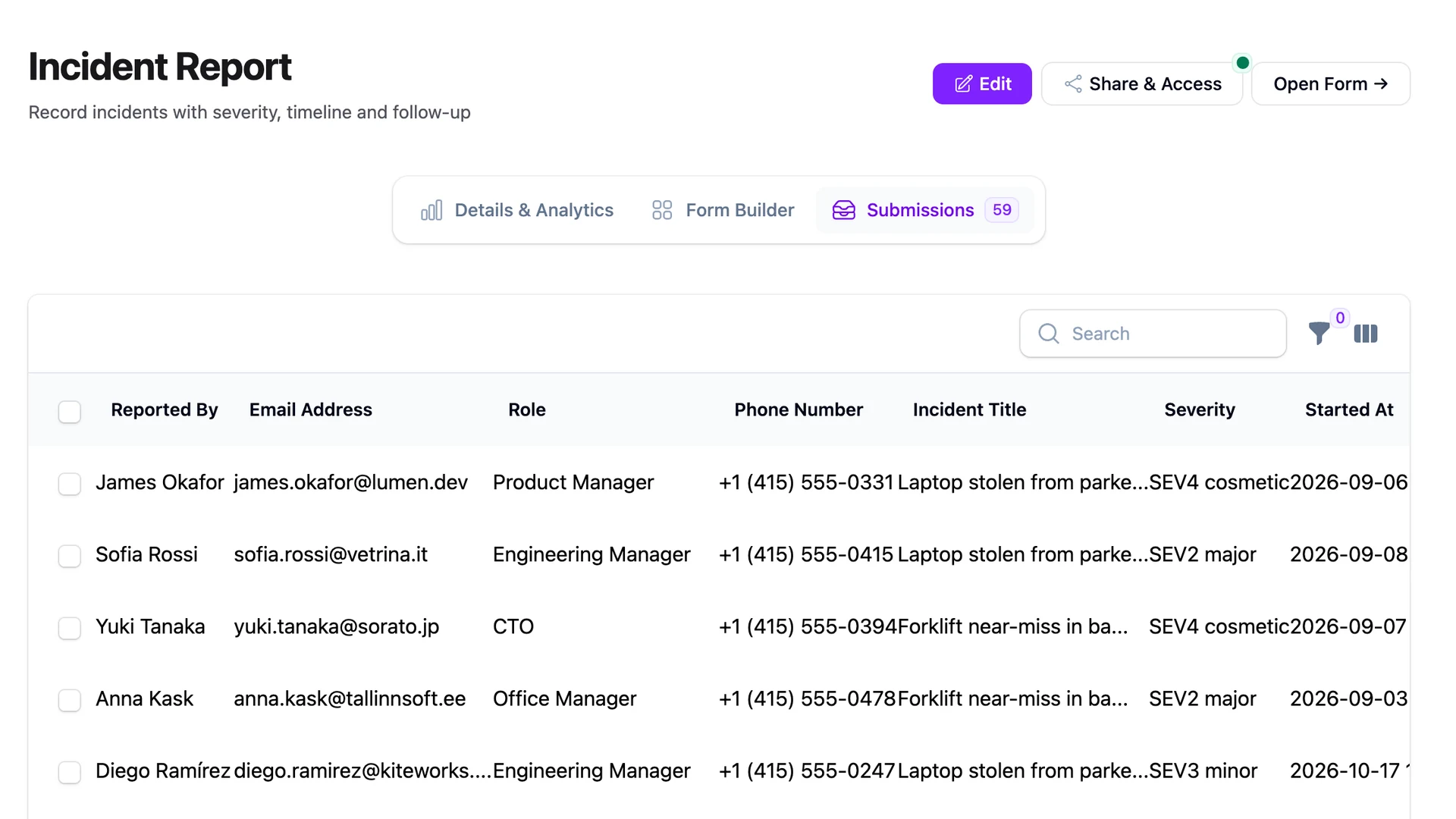Click the name Sofia Rossi
Viewport: 1456px width, 819px height.
coord(146,554)
